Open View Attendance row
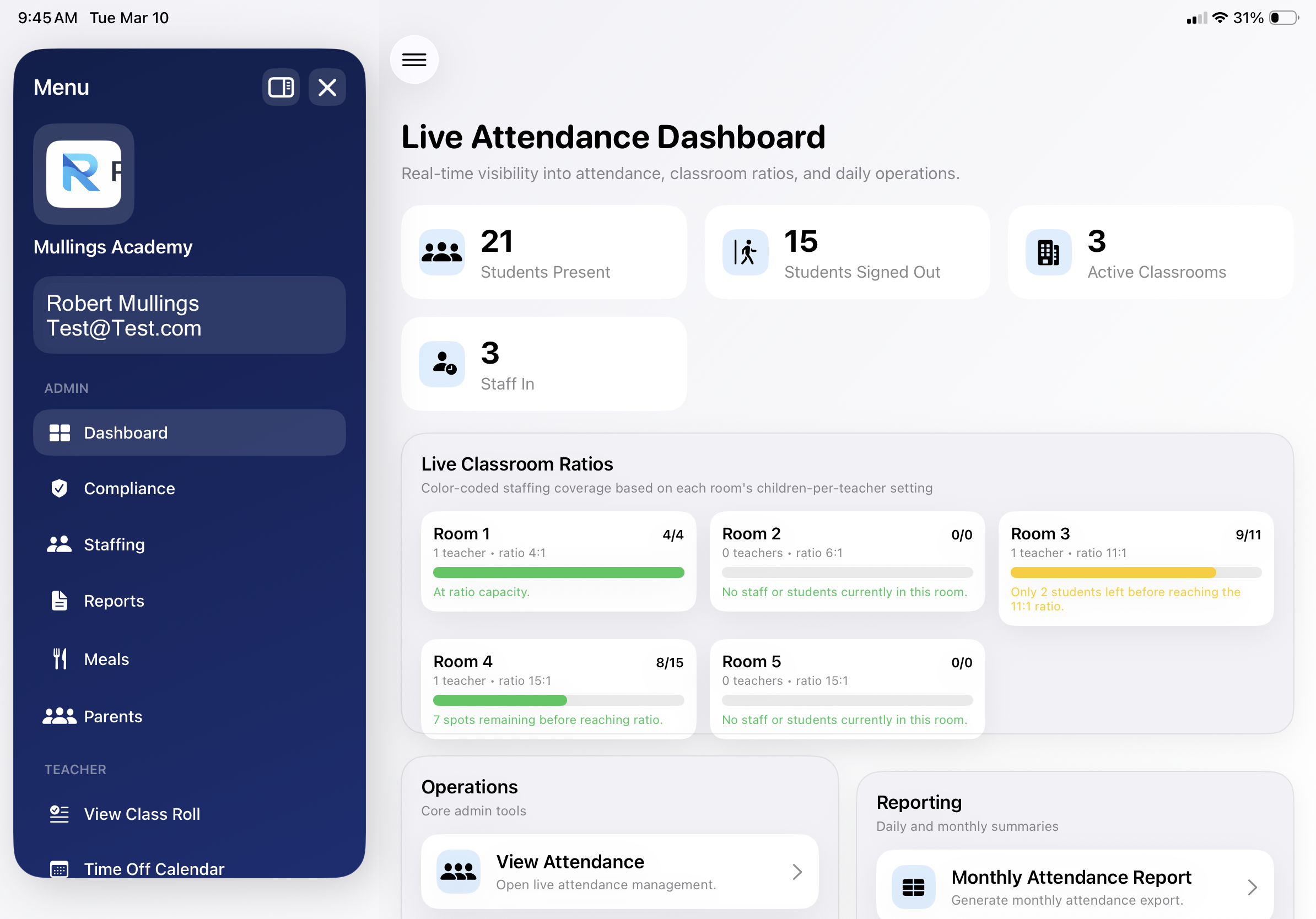 pos(619,872)
